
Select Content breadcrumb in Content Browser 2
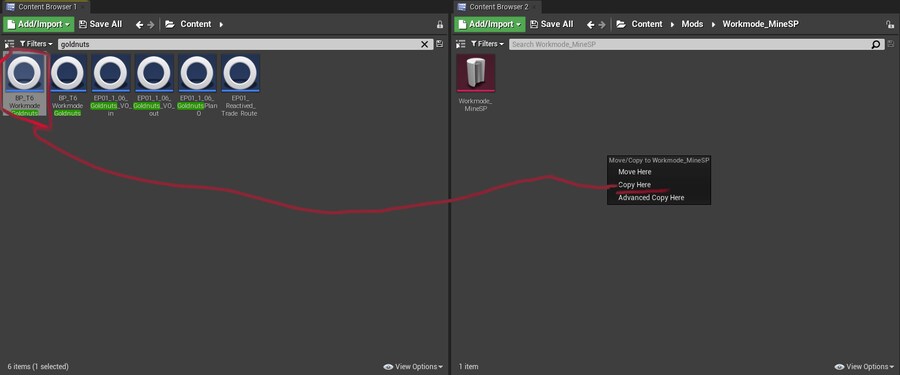pyautogui.click(x=647, y=24)
